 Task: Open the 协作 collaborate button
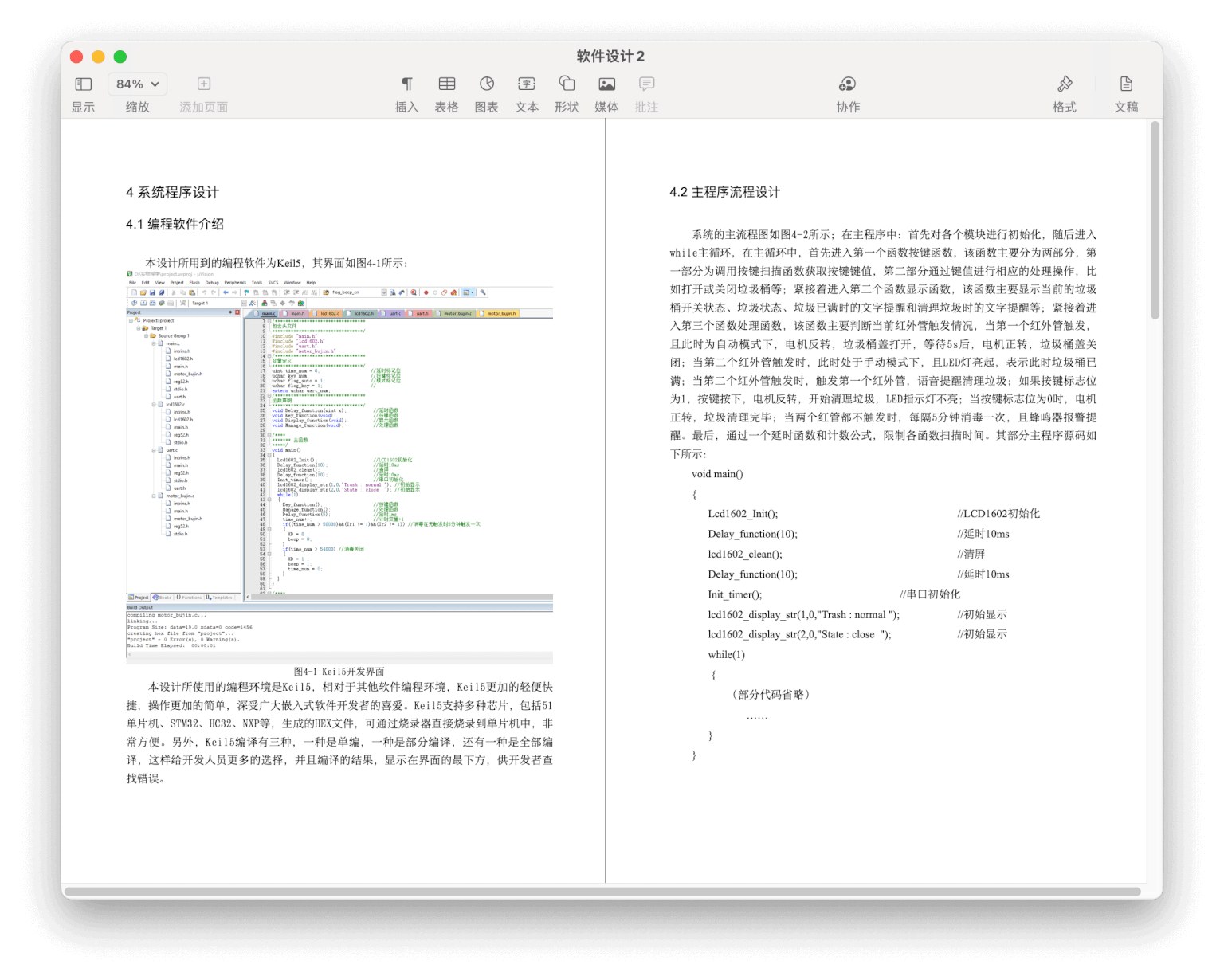click(848, 84)
